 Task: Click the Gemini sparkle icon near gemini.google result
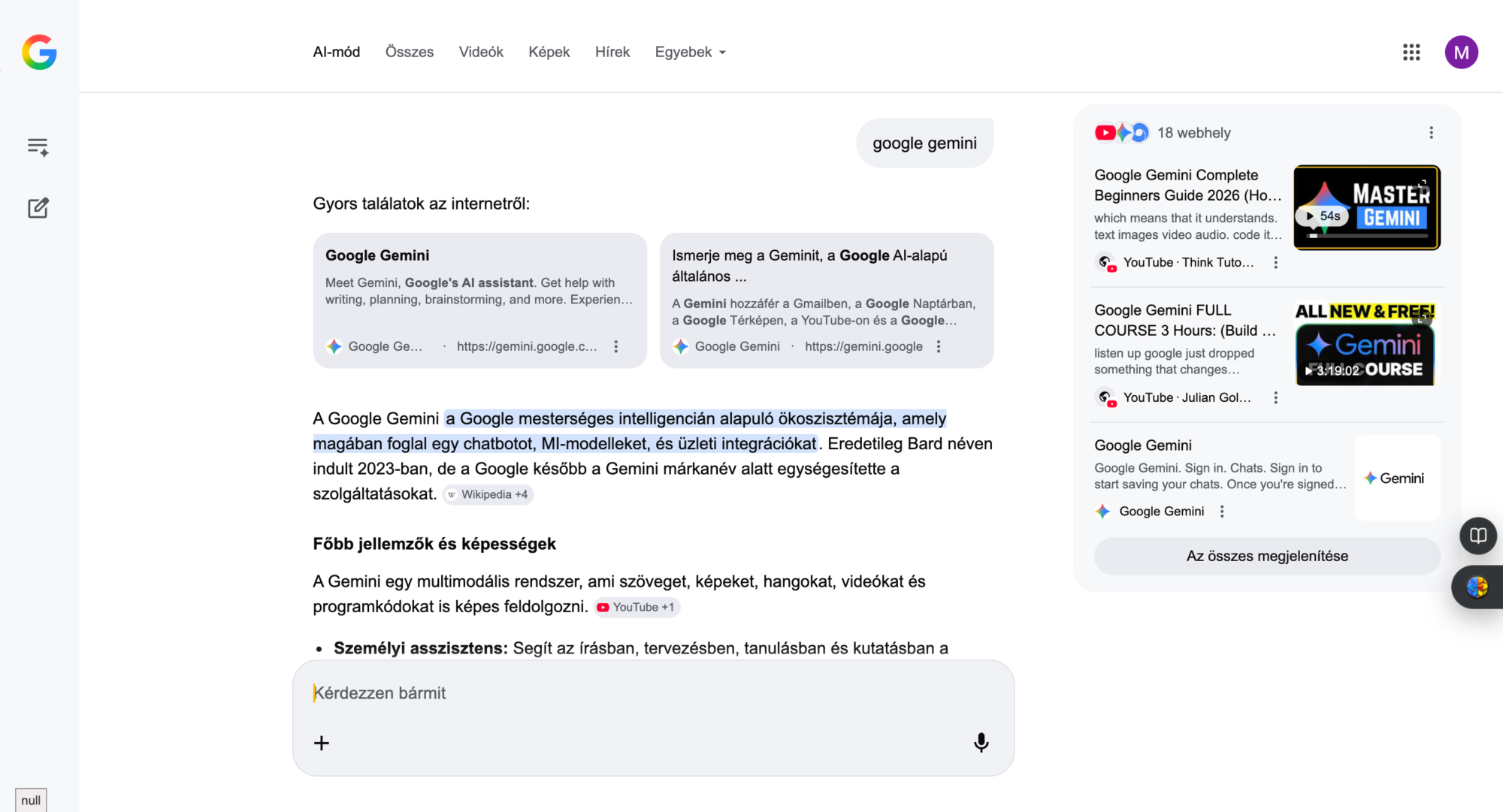(681, 346)
